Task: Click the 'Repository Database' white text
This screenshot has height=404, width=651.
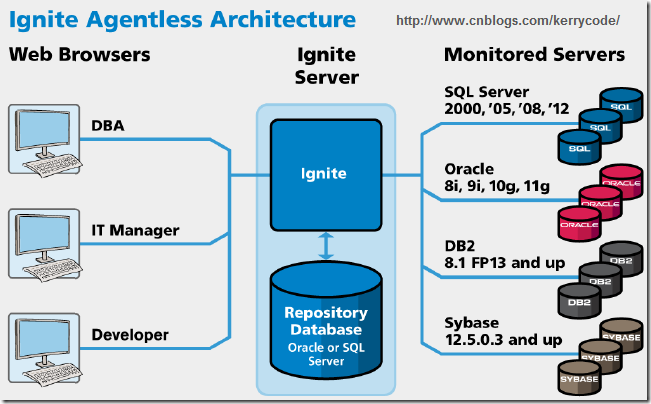Action: coord(326,321)
